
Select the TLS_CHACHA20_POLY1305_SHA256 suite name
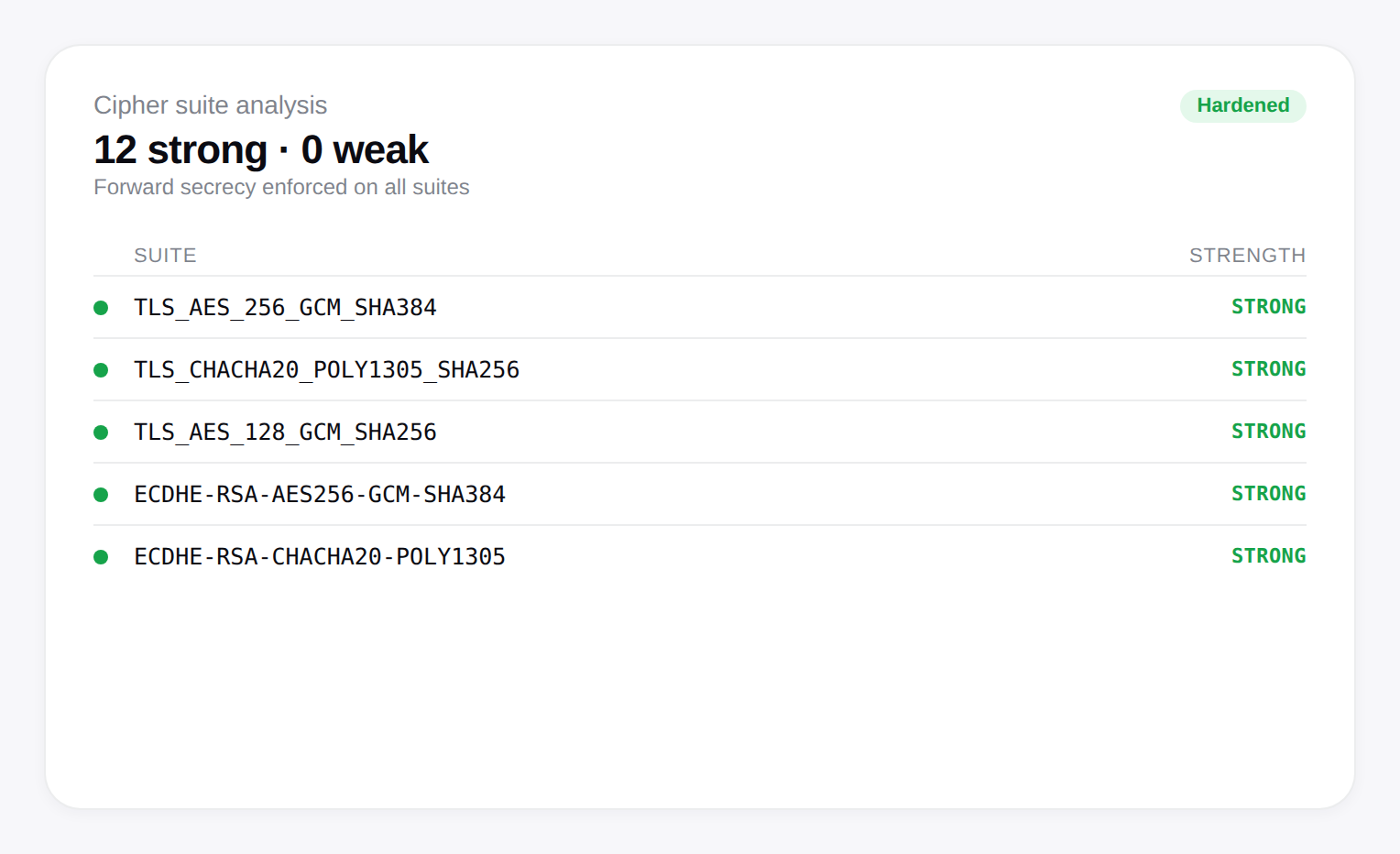click(326, 370)
